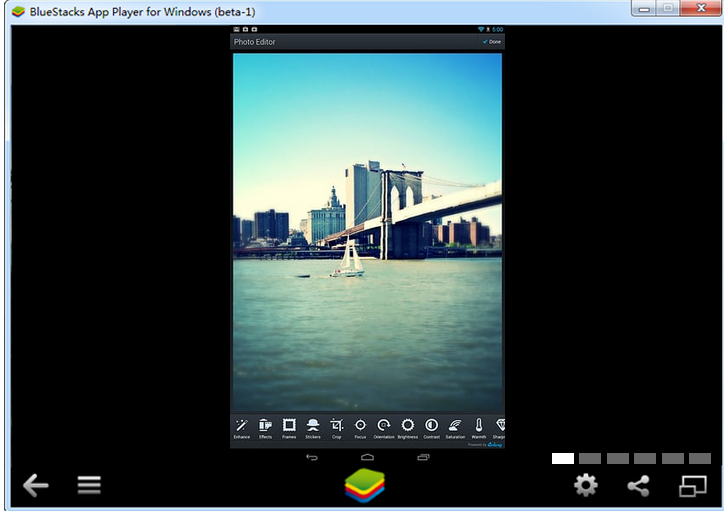This screenshot has height=511, width=724.
Task: Open the Warmth thermometer tool
Action: [x=479, y=426]
